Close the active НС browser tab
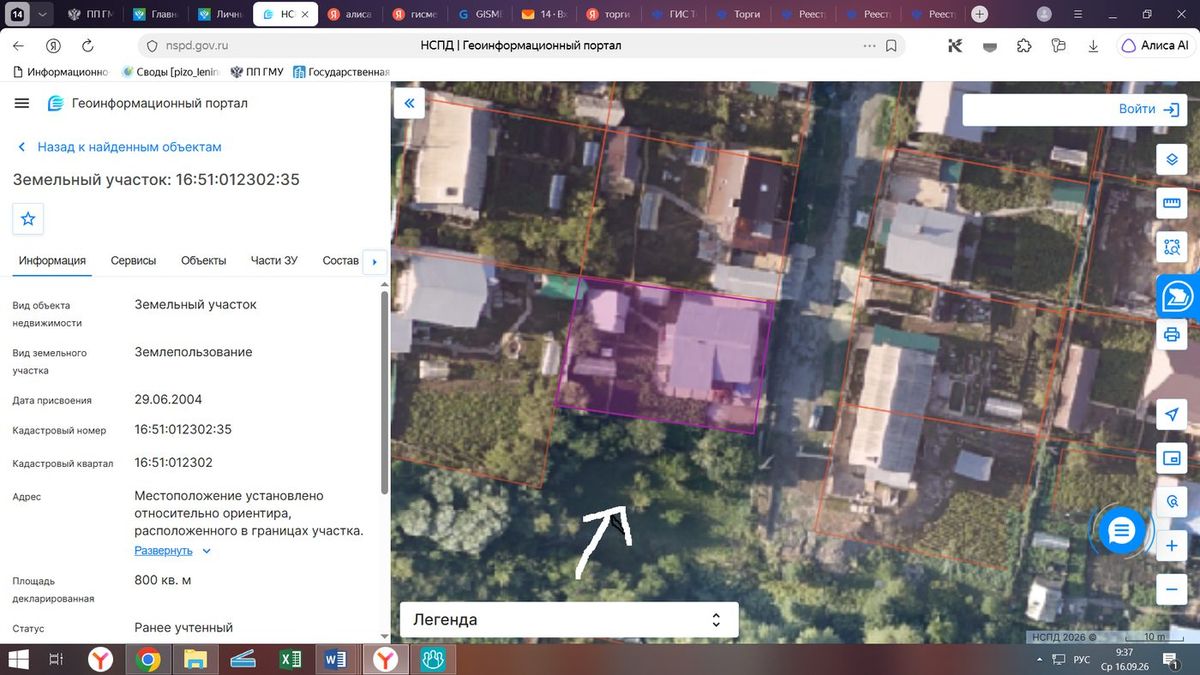Screen dimensions: 1200x675 [306, 15]
